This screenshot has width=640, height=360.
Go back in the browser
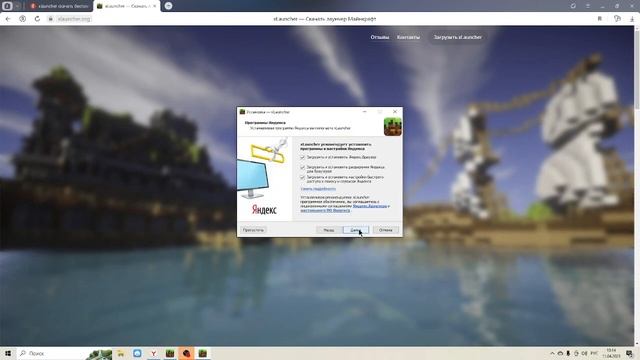(8, 19)
